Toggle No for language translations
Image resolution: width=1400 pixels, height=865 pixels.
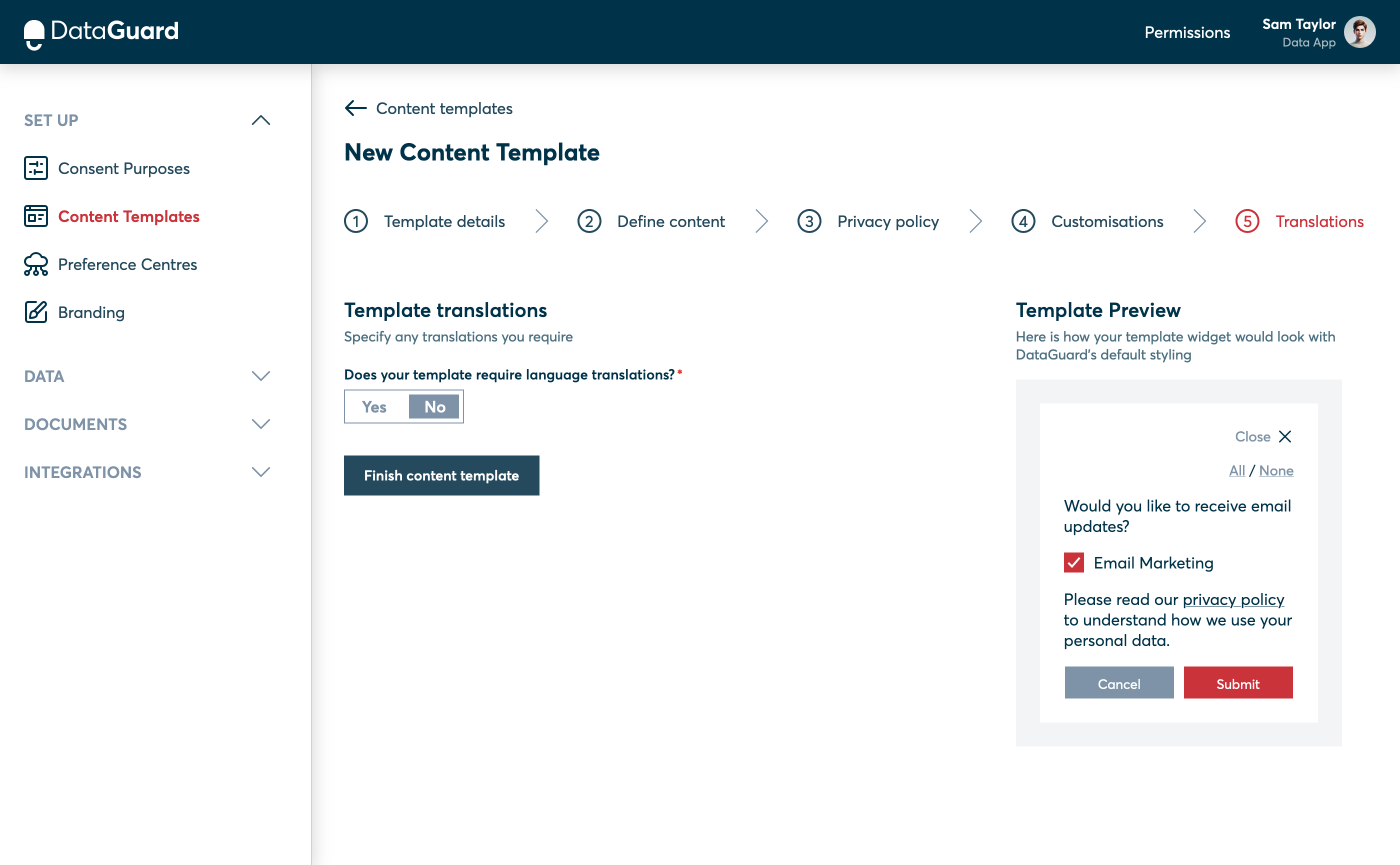click(x=435, y=407)
